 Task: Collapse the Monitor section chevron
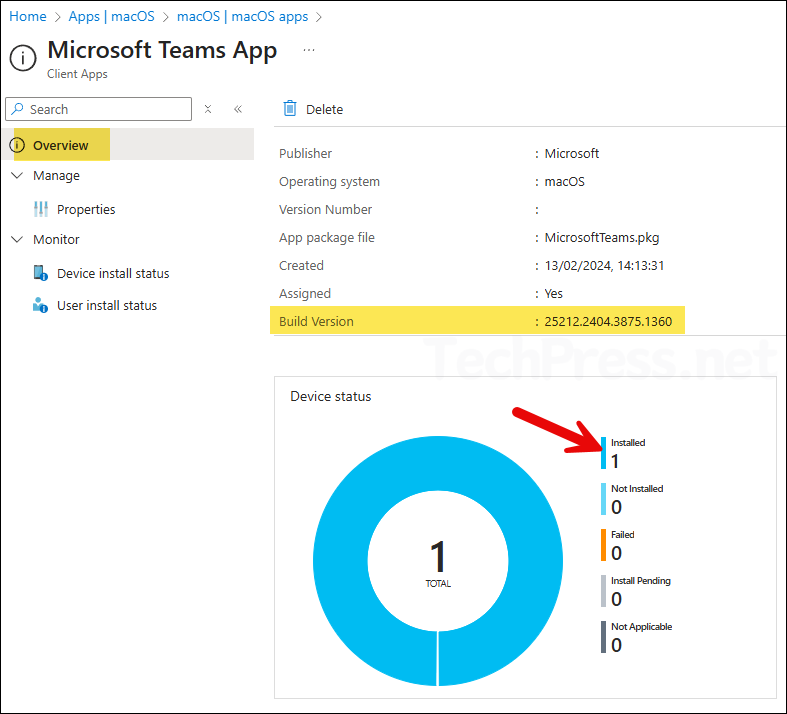pos(17,239)
